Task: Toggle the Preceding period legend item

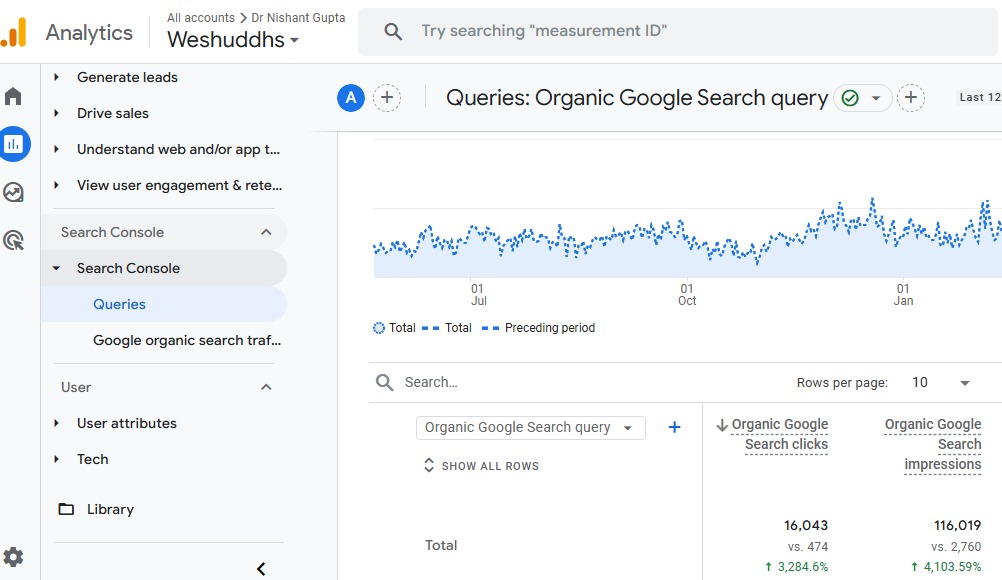Action: point(539,328)
